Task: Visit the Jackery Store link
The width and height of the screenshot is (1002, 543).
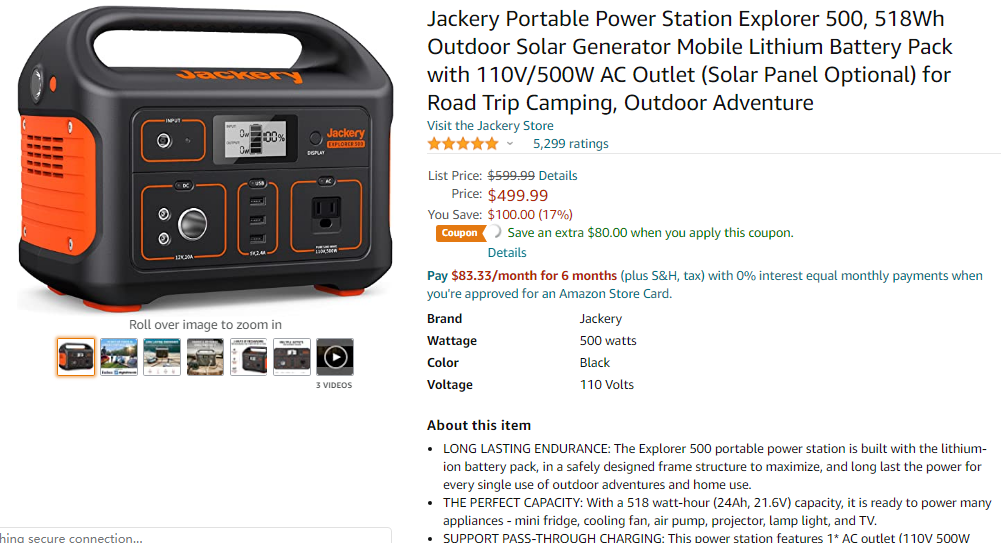Action: 490,126
